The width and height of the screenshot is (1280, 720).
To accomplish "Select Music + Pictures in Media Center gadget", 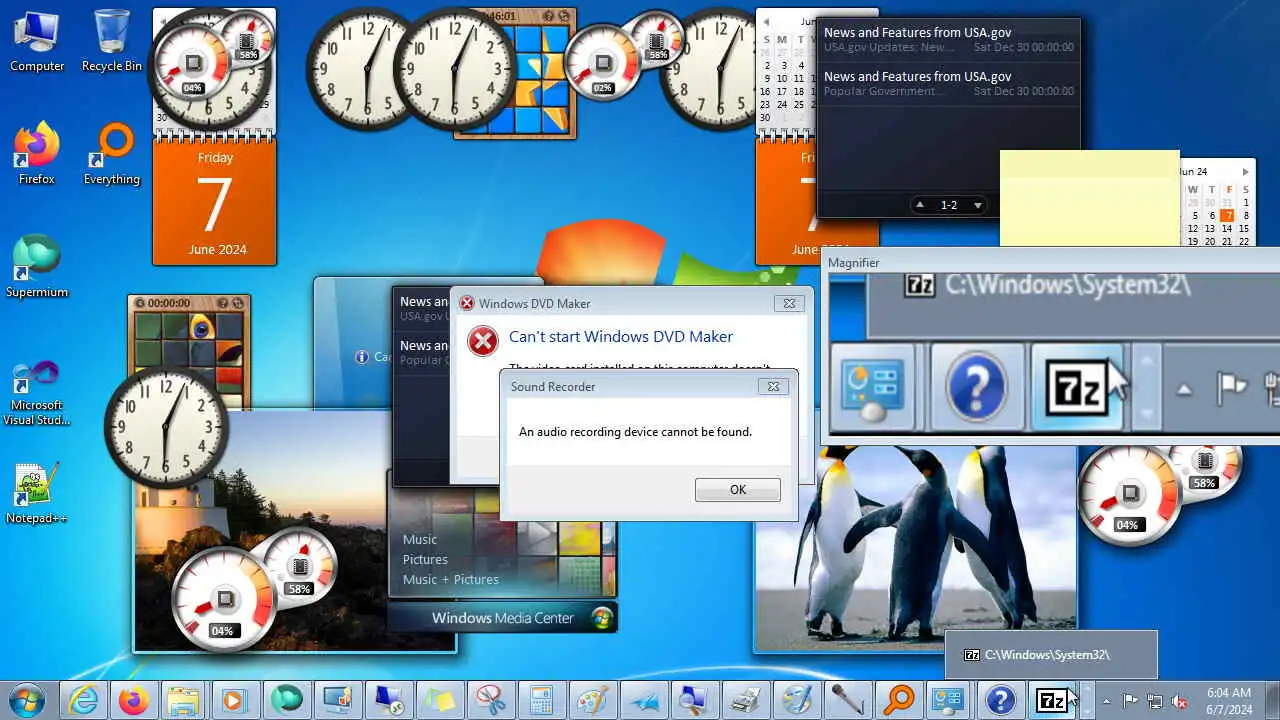I will click(x=450, y=579).
